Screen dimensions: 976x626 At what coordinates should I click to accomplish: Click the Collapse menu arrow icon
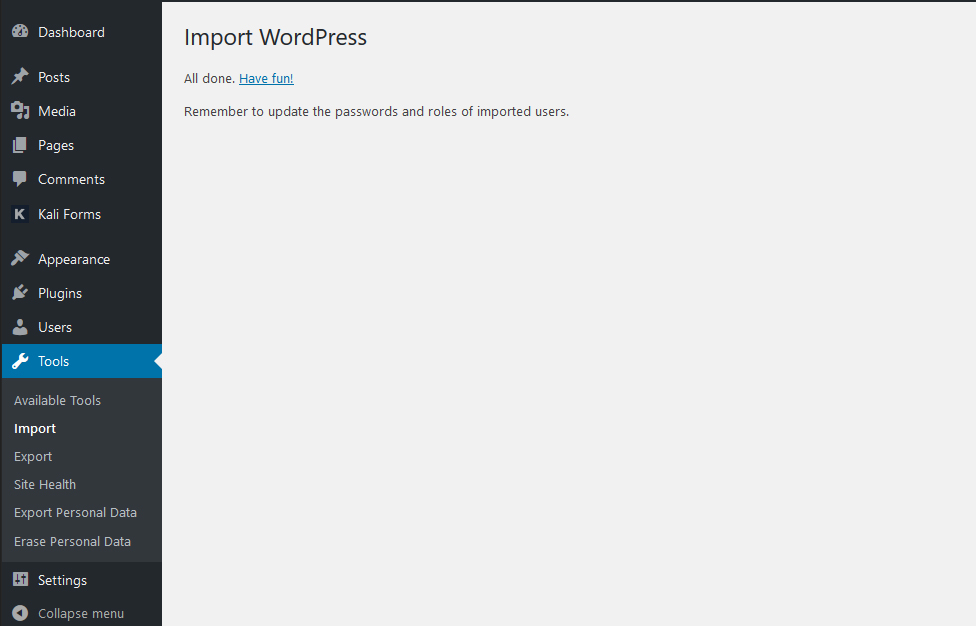tap(20, 613)
